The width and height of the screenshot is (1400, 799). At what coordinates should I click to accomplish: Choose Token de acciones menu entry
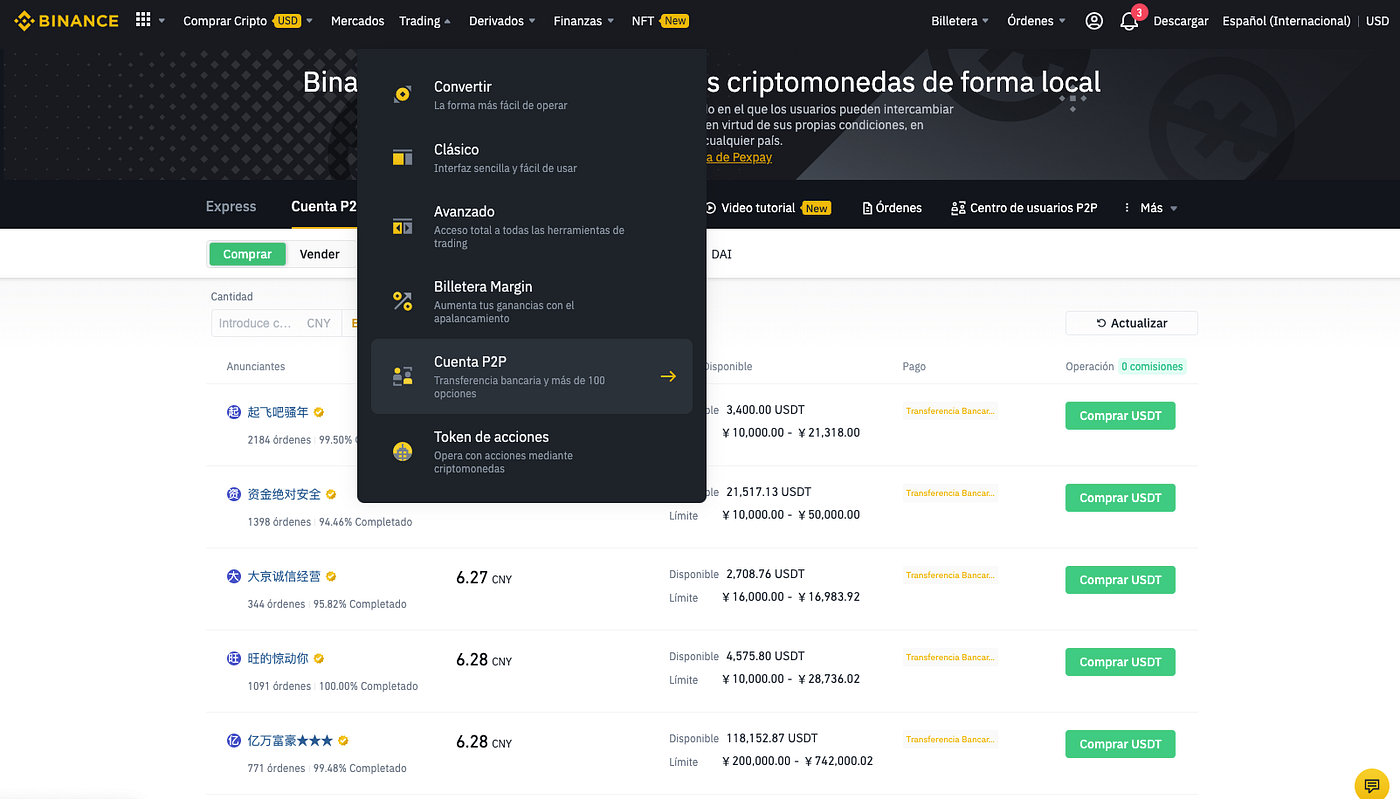[531, 452]
